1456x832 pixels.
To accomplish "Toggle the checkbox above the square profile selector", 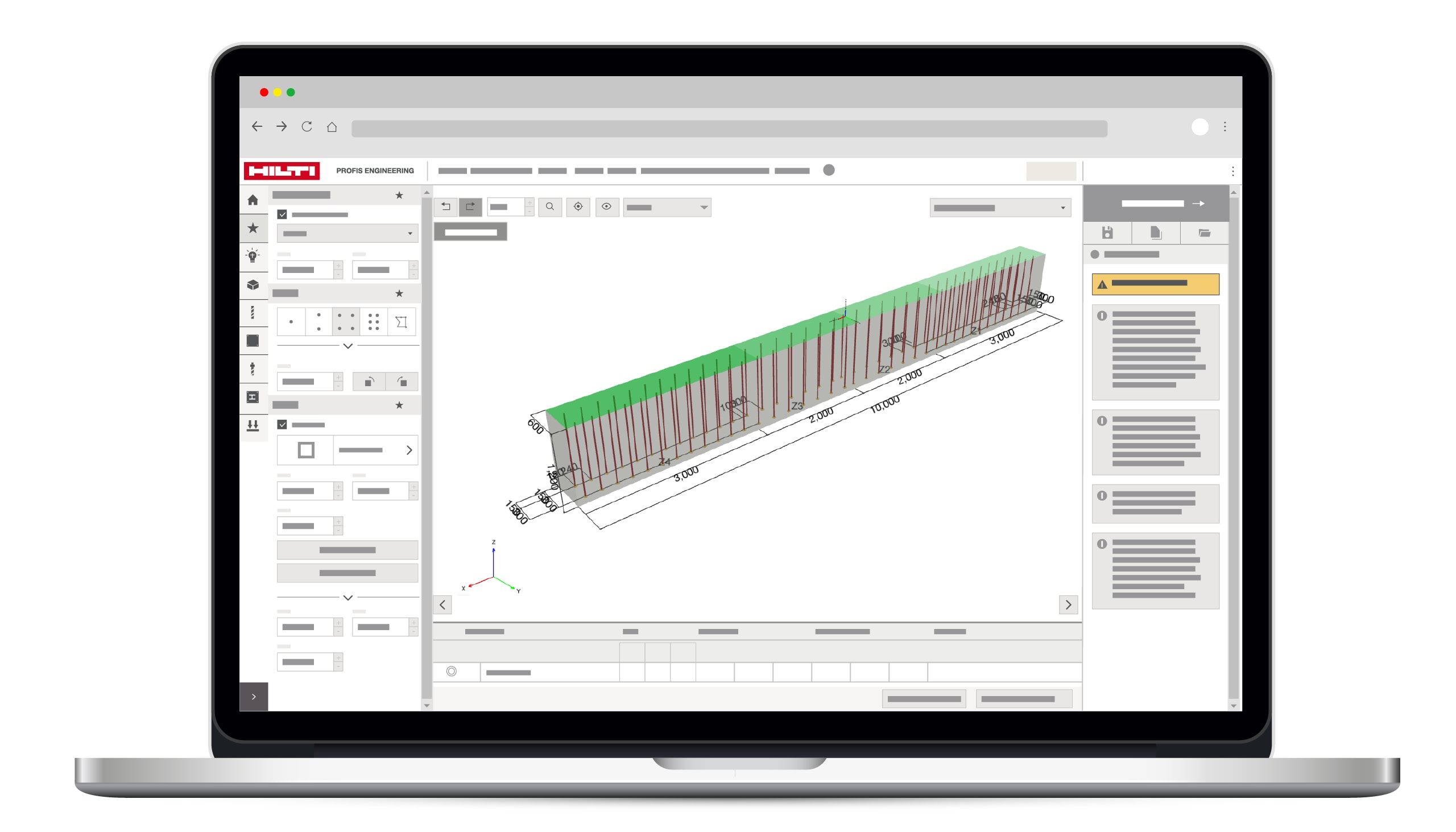I will 283,425.
